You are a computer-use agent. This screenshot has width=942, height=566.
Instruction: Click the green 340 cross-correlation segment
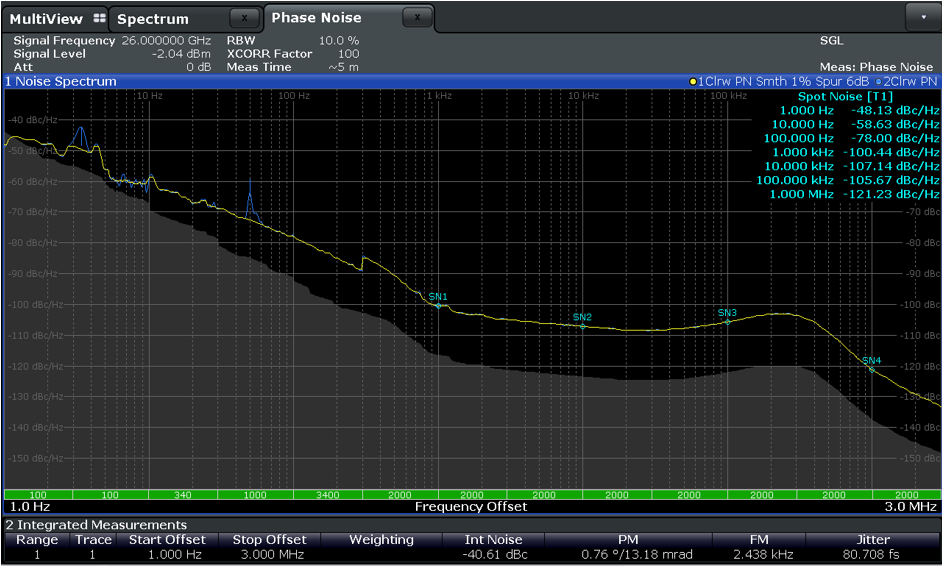point(183,494)
